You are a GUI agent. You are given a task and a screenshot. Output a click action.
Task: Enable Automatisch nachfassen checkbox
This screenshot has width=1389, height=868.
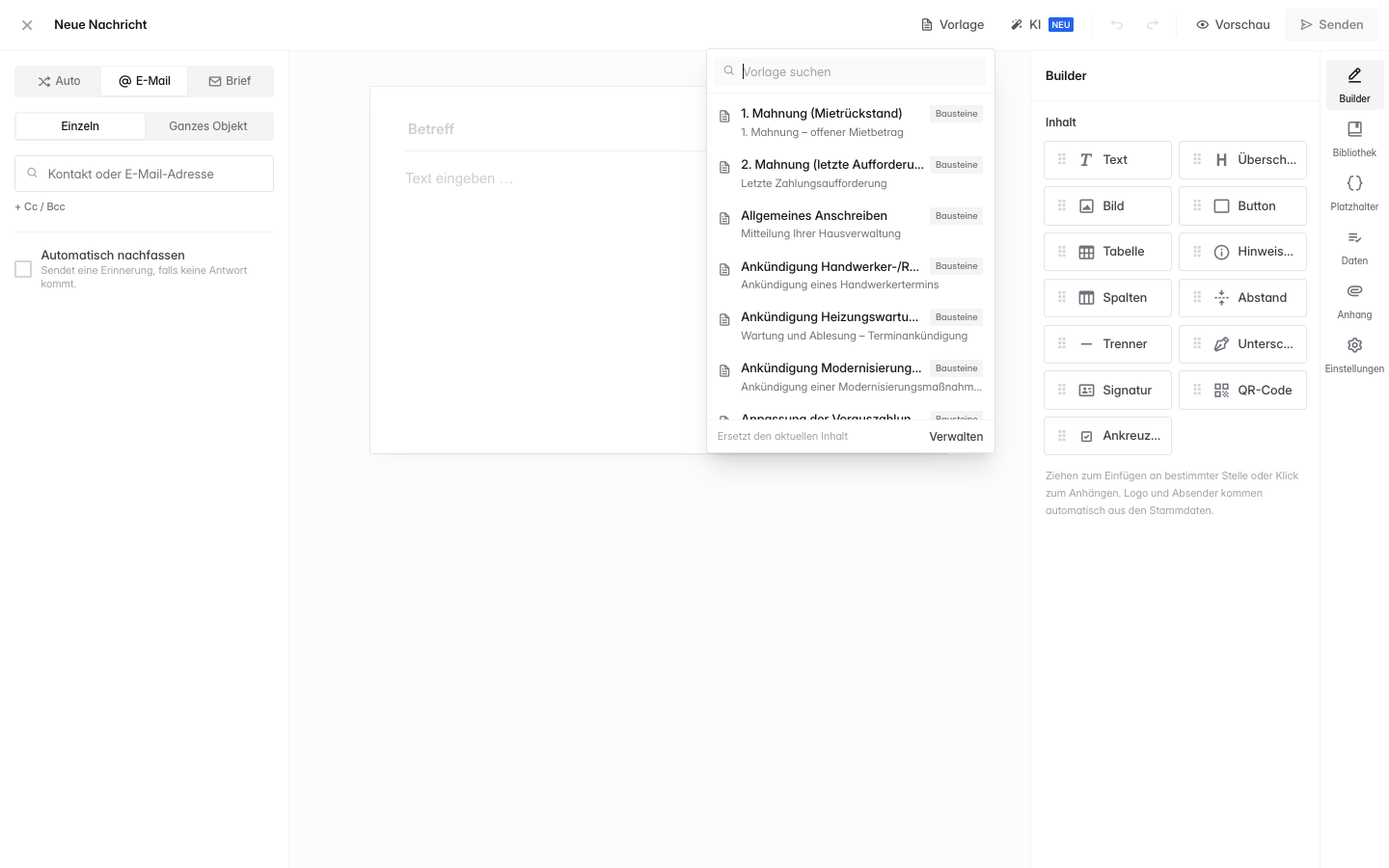(23, 269)
